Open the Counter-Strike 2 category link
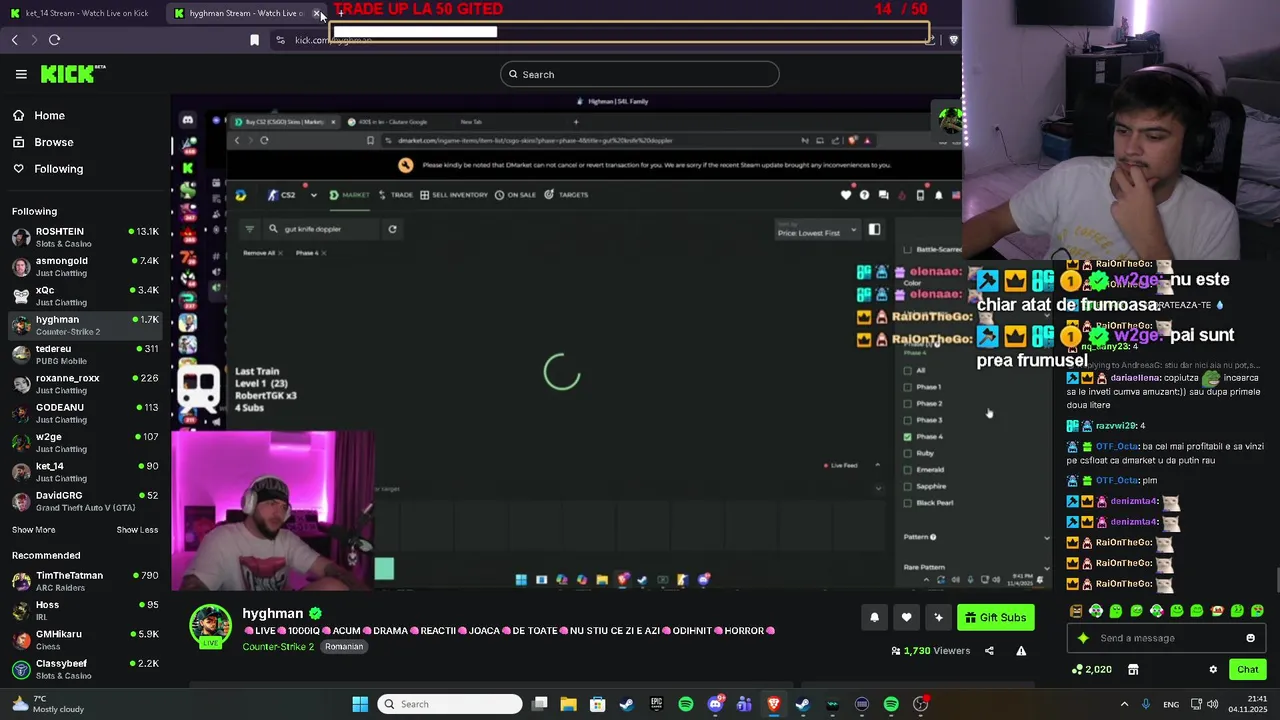This screenshot has width=1280, height=720. 278,647
